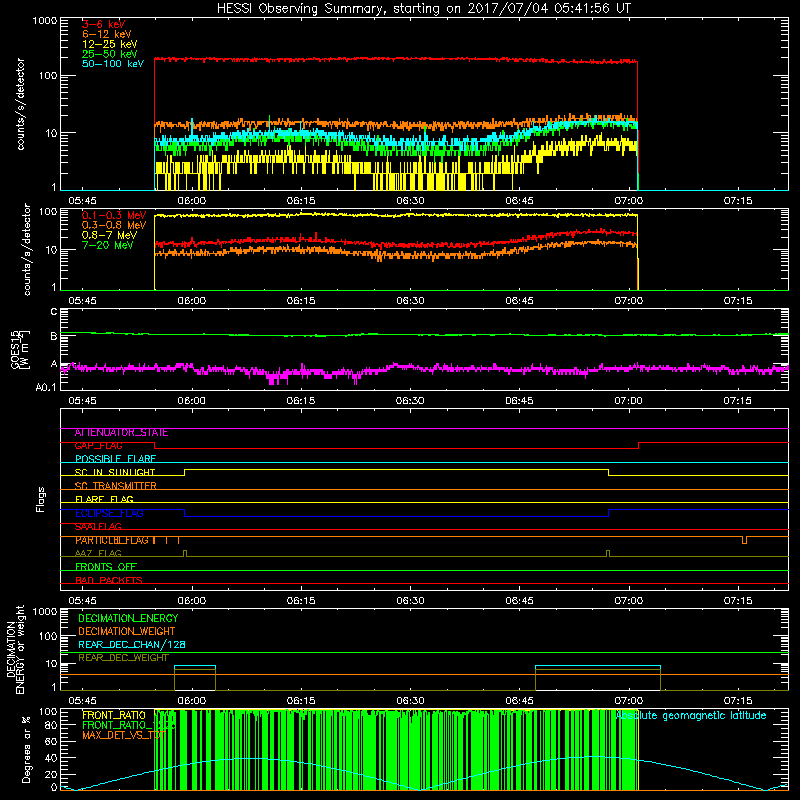Select the orange 0.3-0.8 MeV legend label

point(114,225)
